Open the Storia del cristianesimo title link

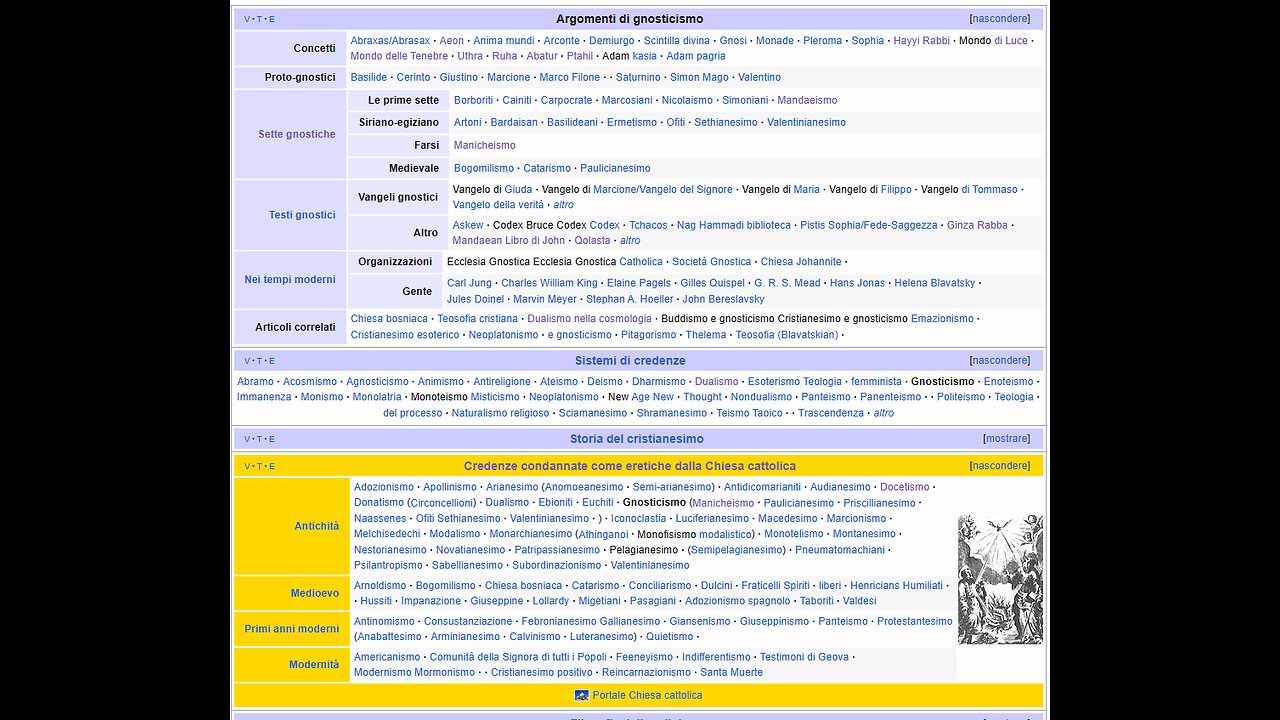pos(637,438)
